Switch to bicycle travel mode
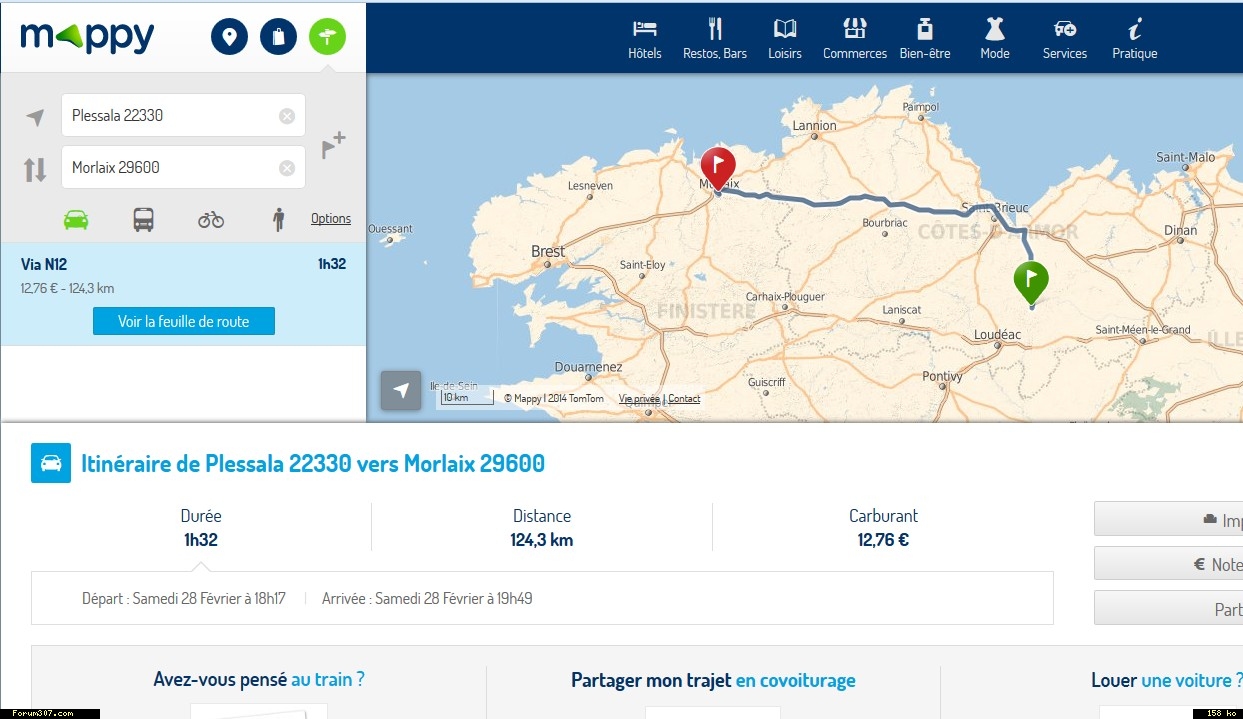1243x719 pixels. tap(211, 220)
